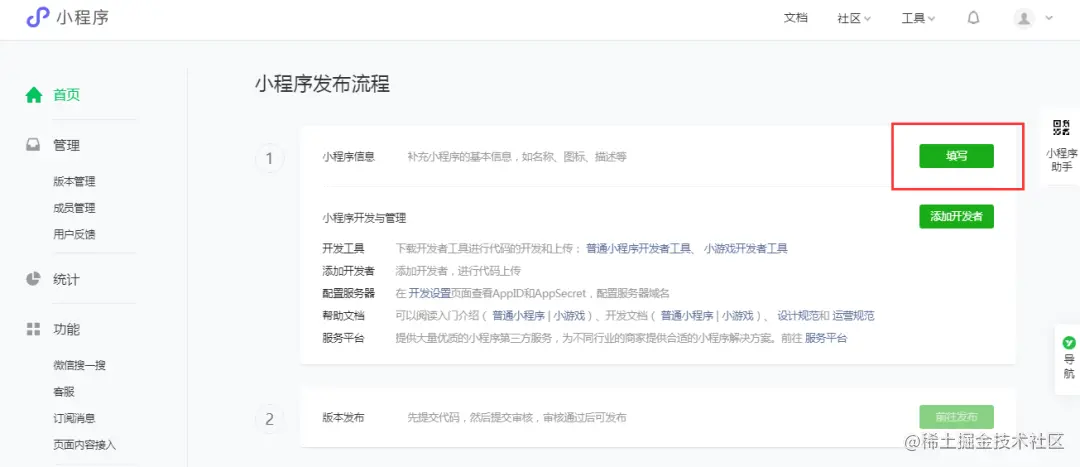Select 统计 in the sidebar
The height and width of the screenshot is (467, 1080).
pos(67,280)
